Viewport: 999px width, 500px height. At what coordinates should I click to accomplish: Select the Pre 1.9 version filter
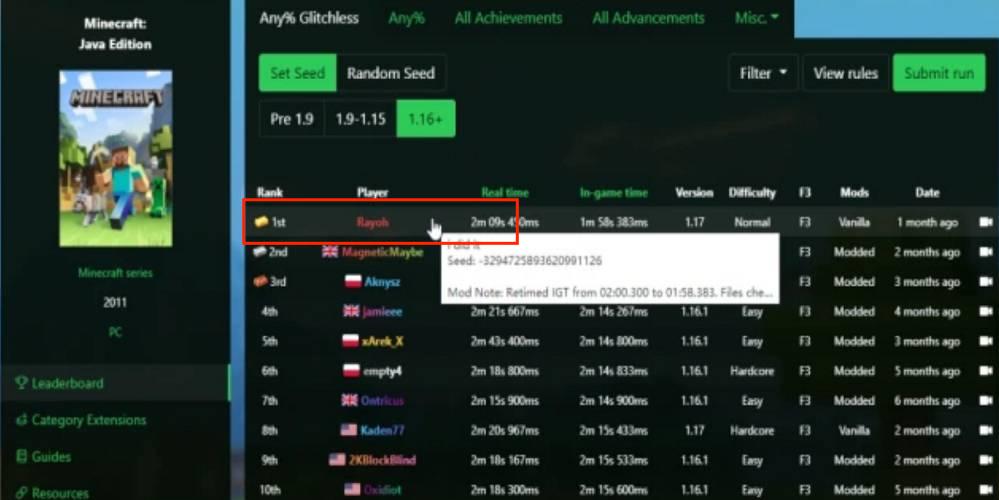point(292,119)
